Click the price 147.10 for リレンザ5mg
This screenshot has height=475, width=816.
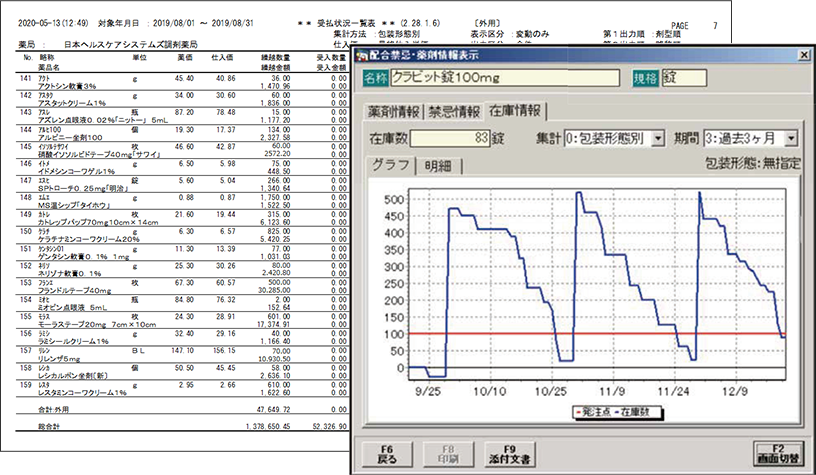pos(183,351)
